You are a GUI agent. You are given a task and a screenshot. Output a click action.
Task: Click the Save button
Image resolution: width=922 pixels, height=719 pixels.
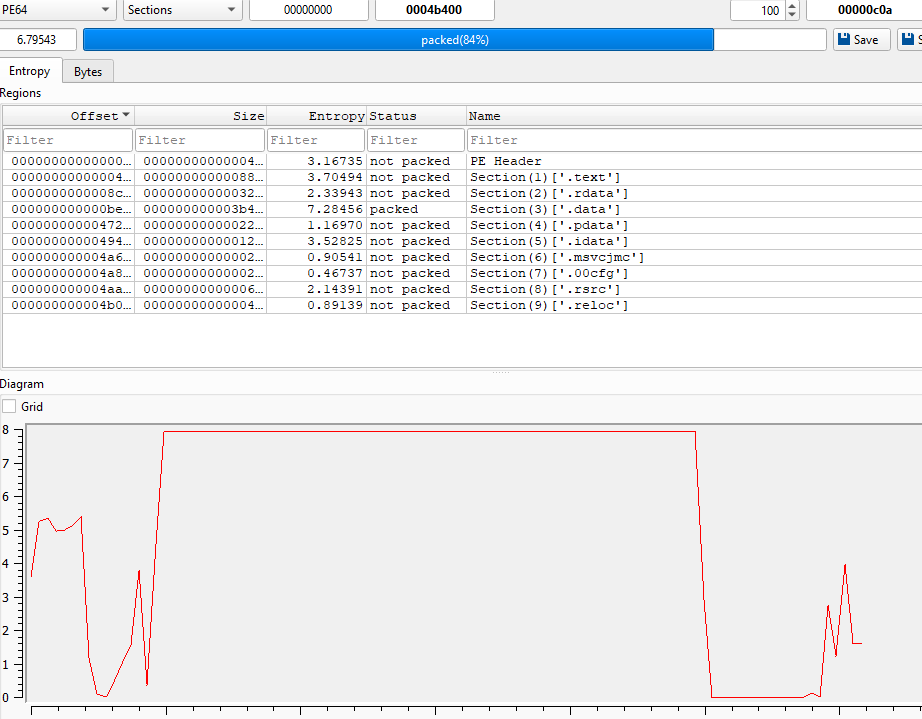(x=861, y=40)
